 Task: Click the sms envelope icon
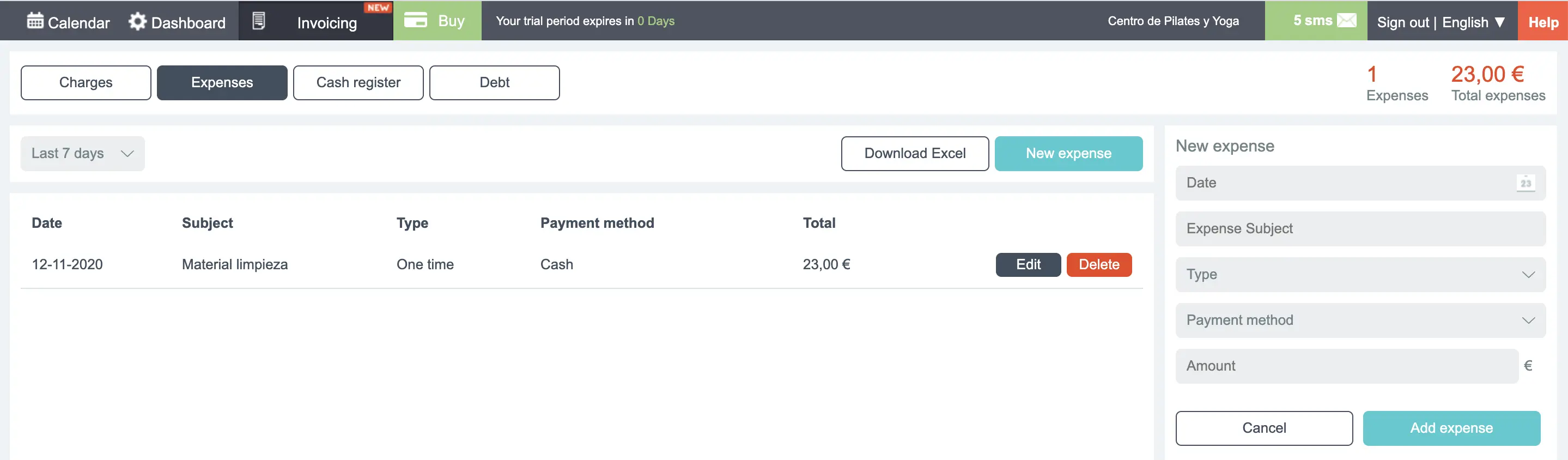coord(1347,20)
